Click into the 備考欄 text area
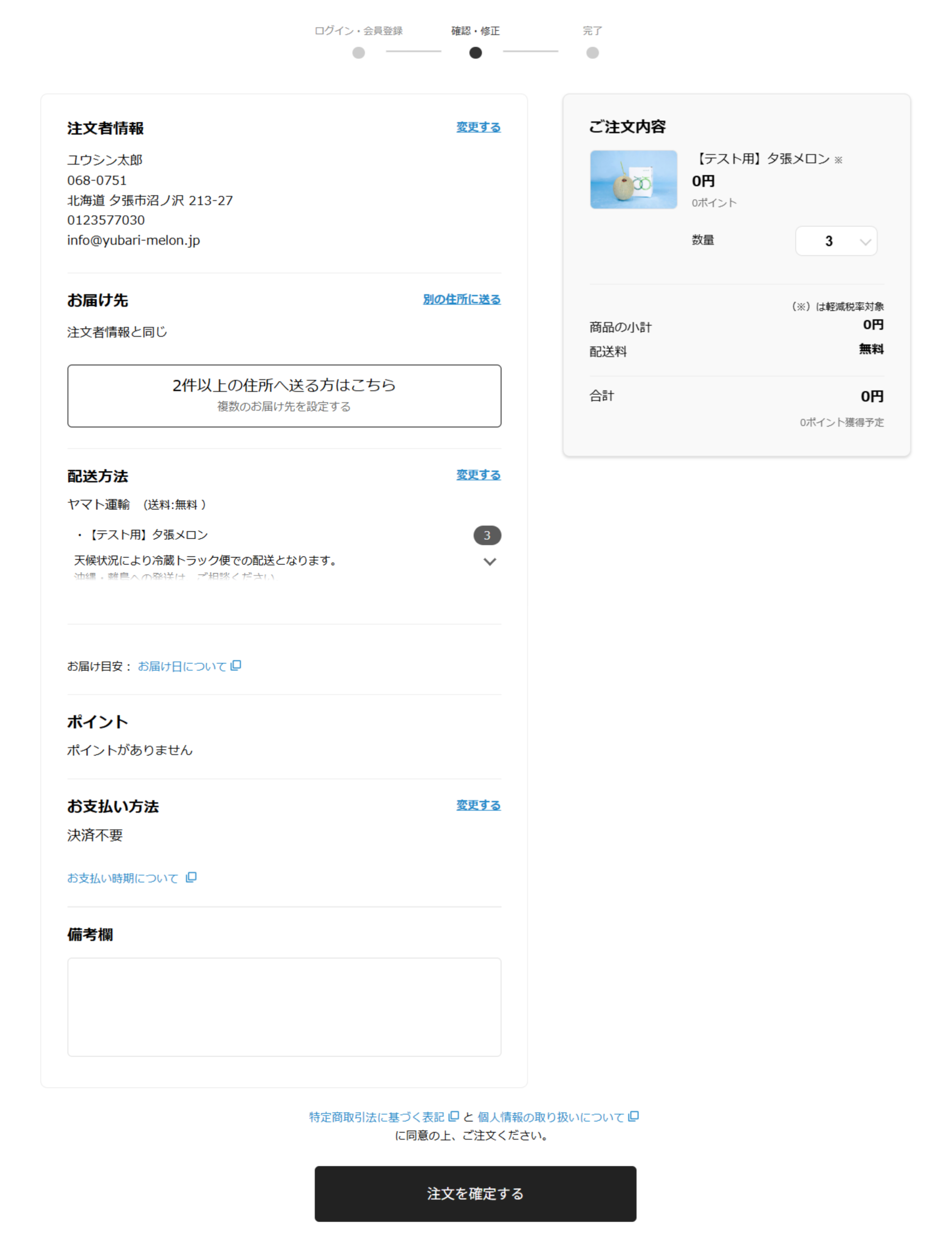Screen dimensions: 952x1244 point(284,1006)
